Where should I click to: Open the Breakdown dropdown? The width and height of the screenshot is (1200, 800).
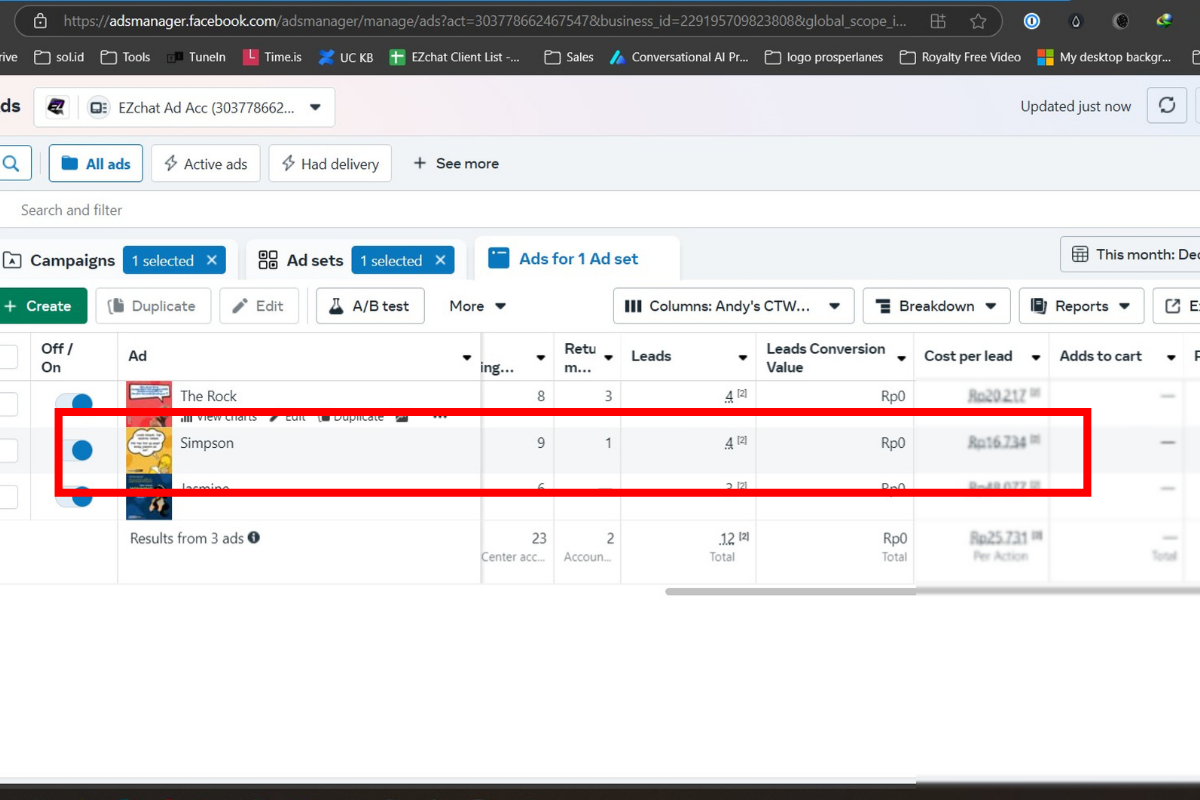point(936,306)
